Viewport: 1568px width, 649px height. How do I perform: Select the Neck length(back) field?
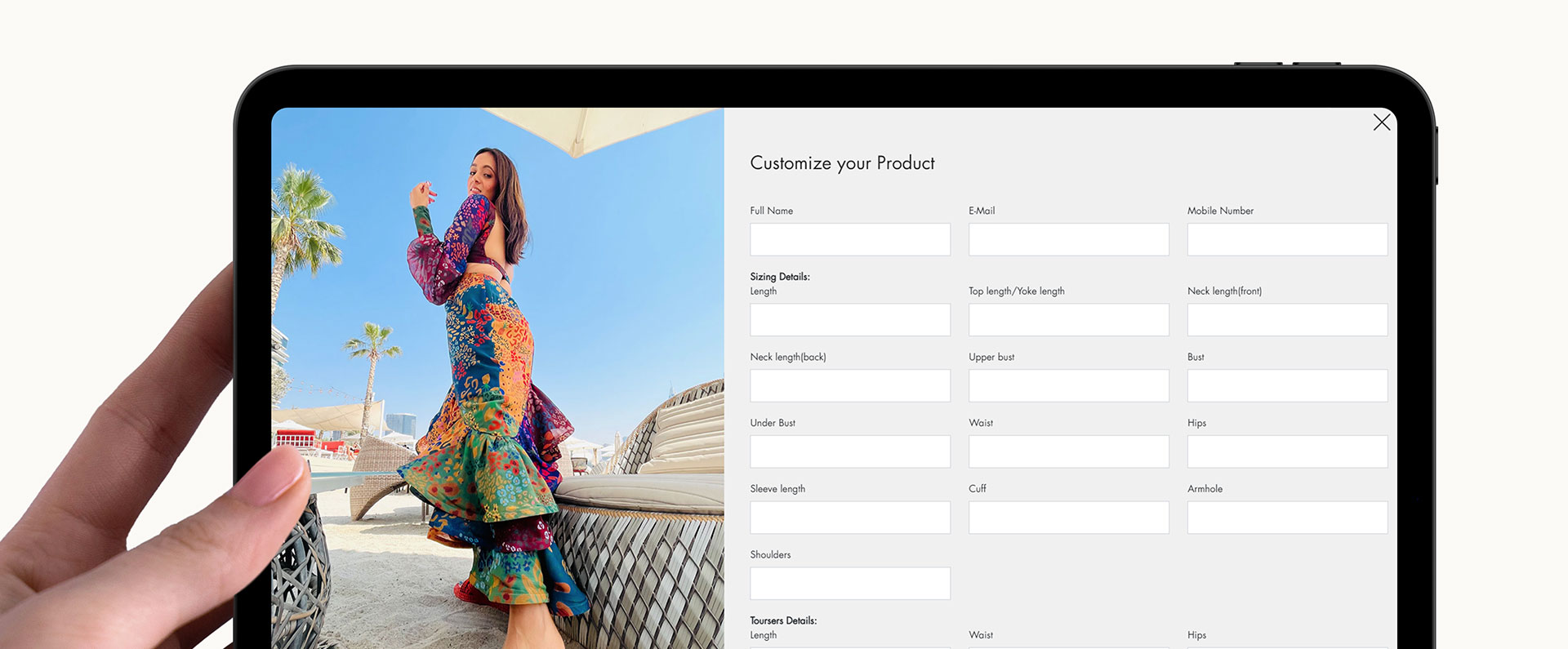[x=849, y=386]
